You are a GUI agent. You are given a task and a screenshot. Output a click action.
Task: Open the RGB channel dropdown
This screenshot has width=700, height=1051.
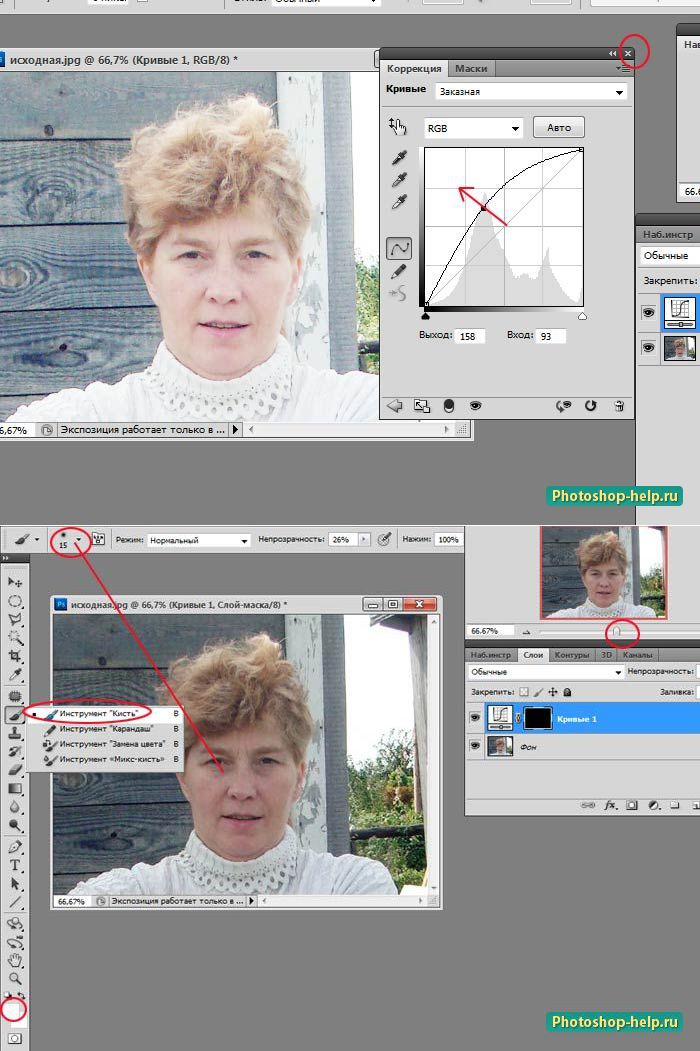[x=473, y=128]
